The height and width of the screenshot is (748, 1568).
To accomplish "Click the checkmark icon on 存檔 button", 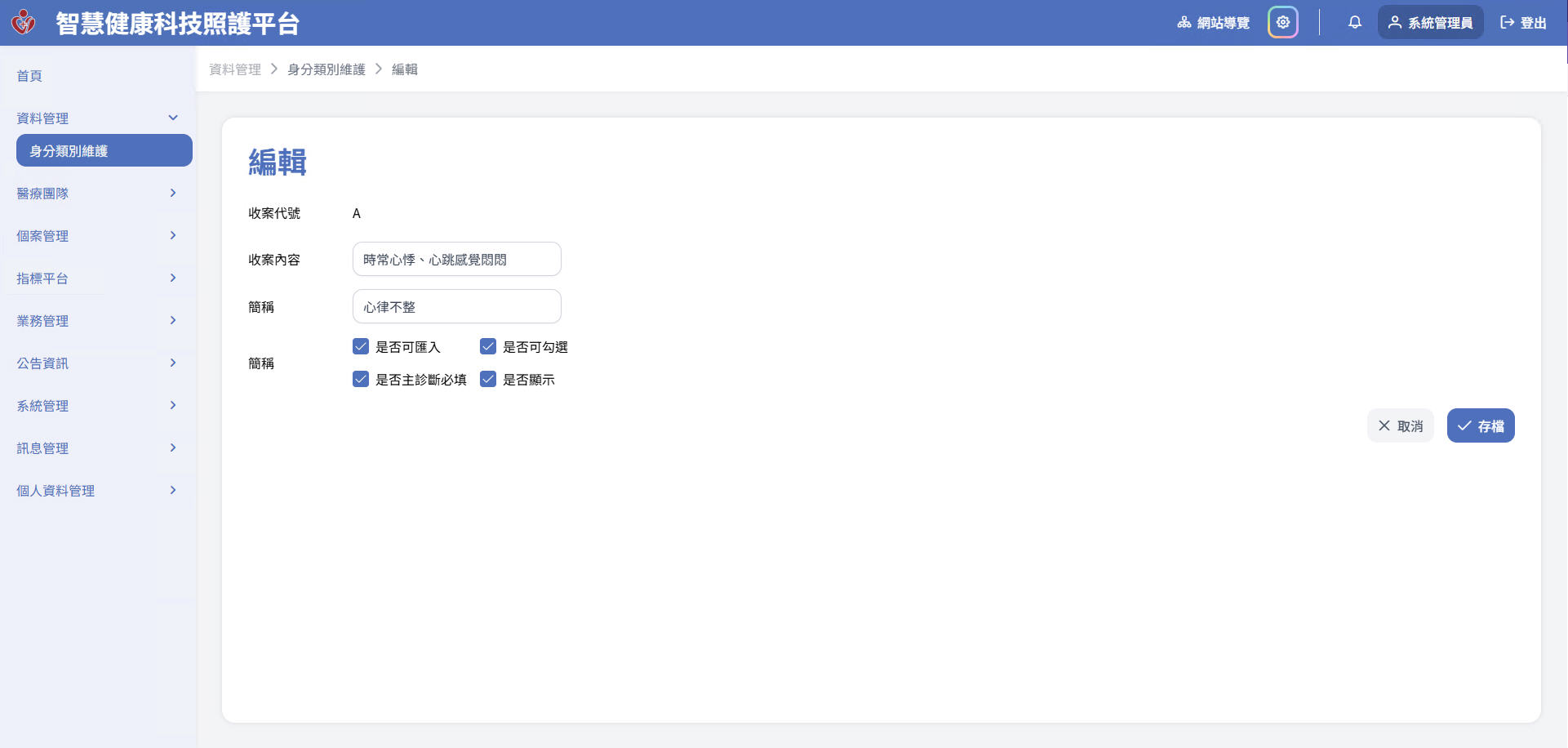I will tap(1464, 426).
